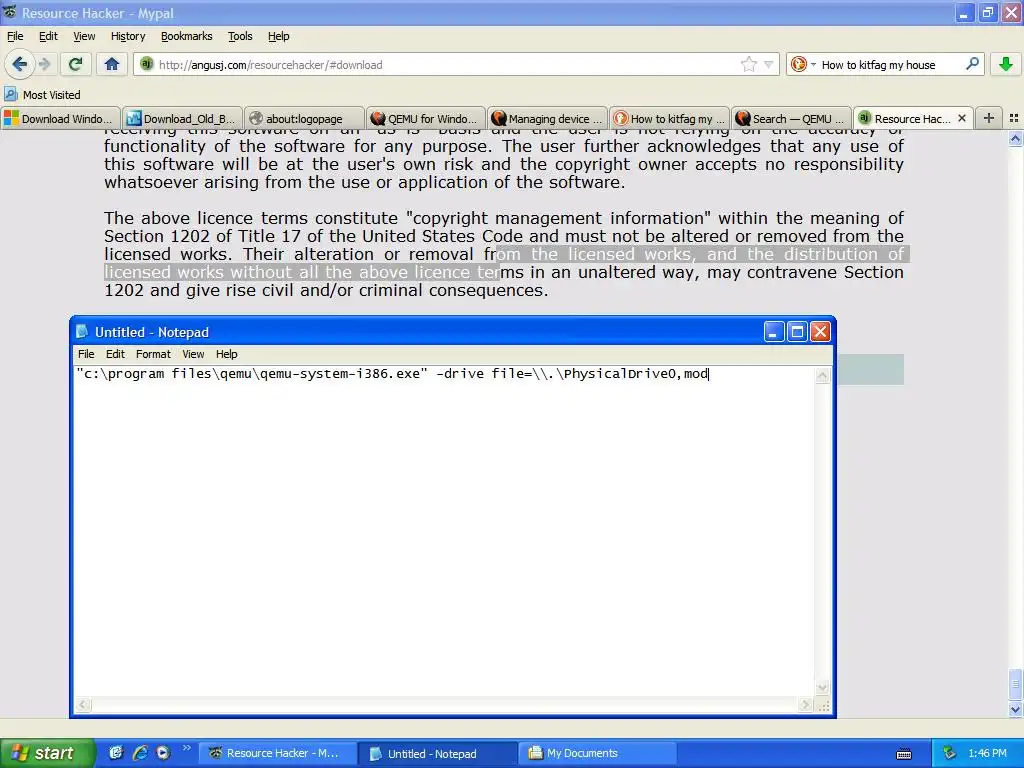Open Notepad's Edit menu
1024x768 pixels.
coord(115,354)
